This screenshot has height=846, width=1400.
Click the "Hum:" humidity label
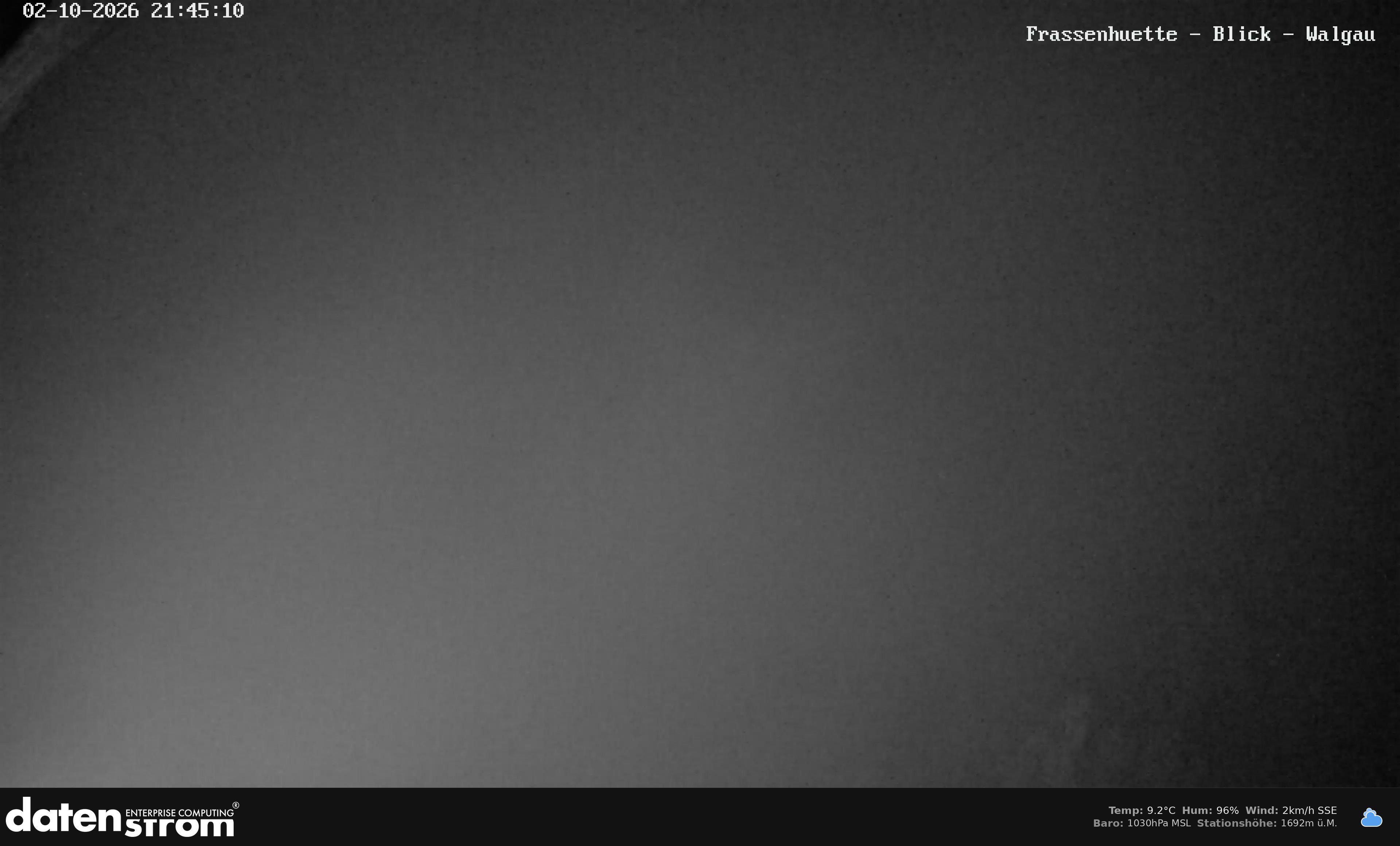1197,810
